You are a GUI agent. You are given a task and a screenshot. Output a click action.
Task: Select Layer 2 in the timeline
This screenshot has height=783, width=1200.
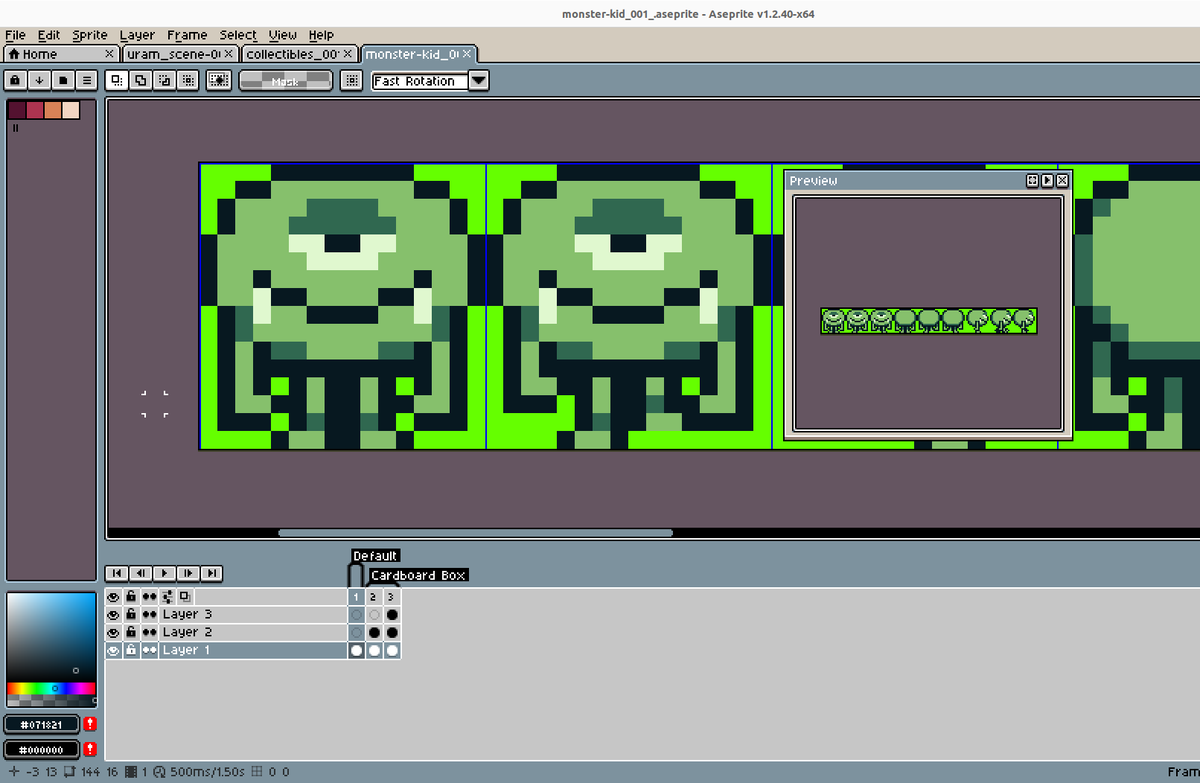(x=253, y=633)
